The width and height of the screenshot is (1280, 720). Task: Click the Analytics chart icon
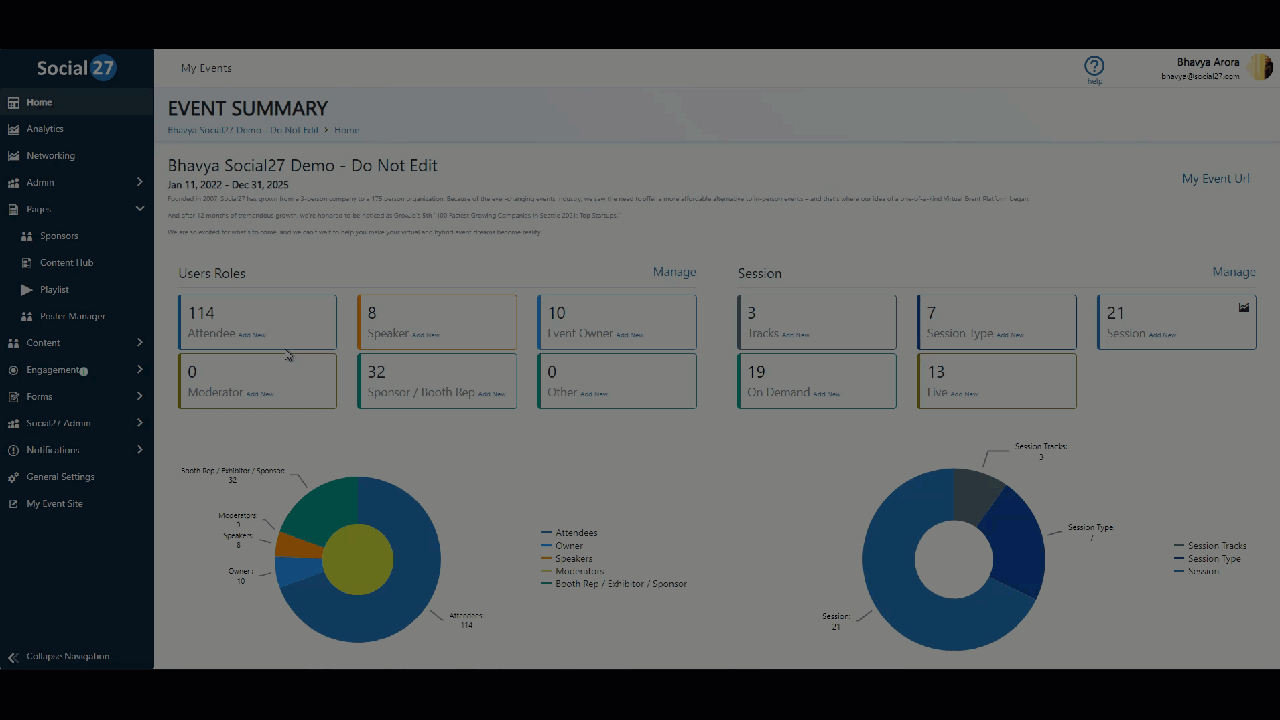coord(14,129)
